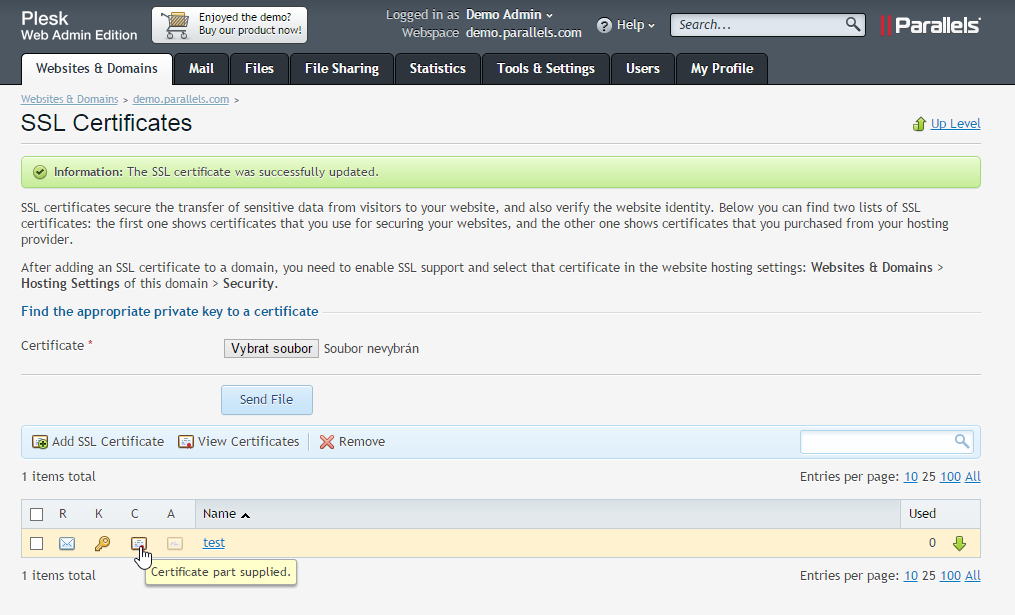Click the R column header
Image resolution: width=1015 pixels, height=615 pixels.
63,514
